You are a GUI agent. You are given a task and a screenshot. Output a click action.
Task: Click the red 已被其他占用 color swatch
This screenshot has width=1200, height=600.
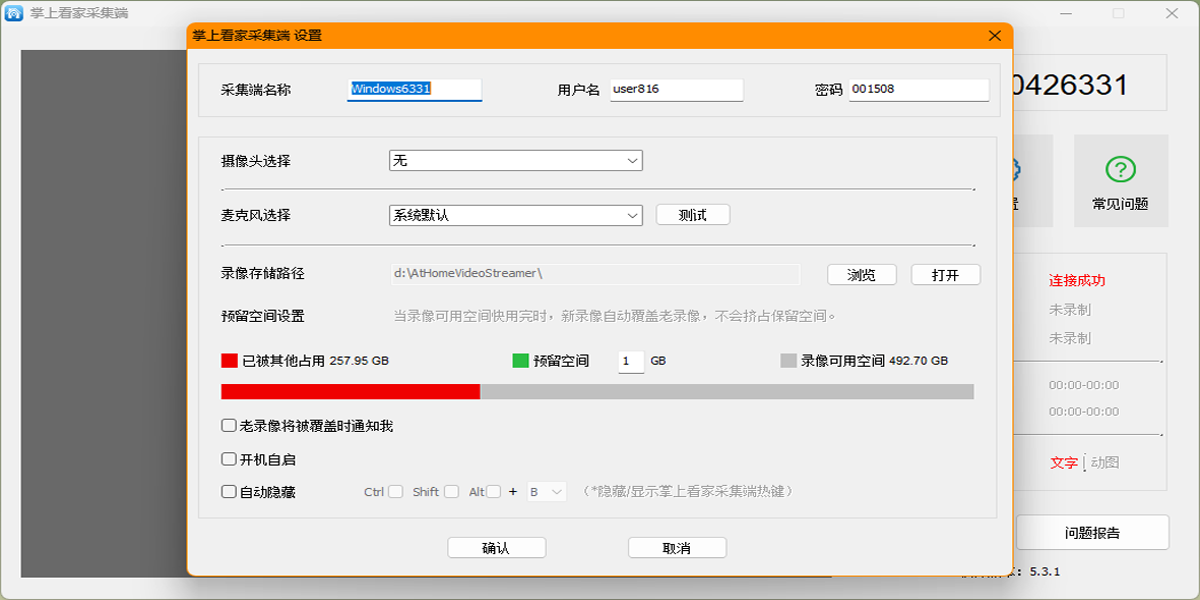(x=229, y=361)
